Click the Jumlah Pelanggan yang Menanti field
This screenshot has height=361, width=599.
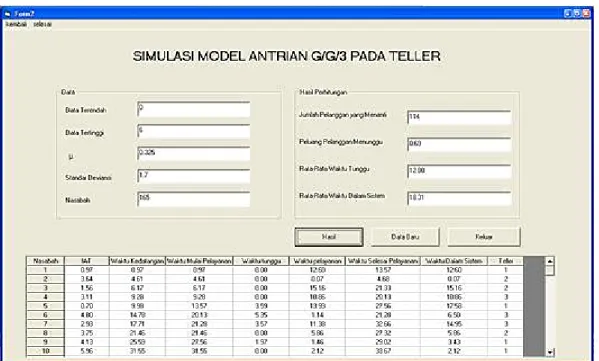(x=459, y=118)
